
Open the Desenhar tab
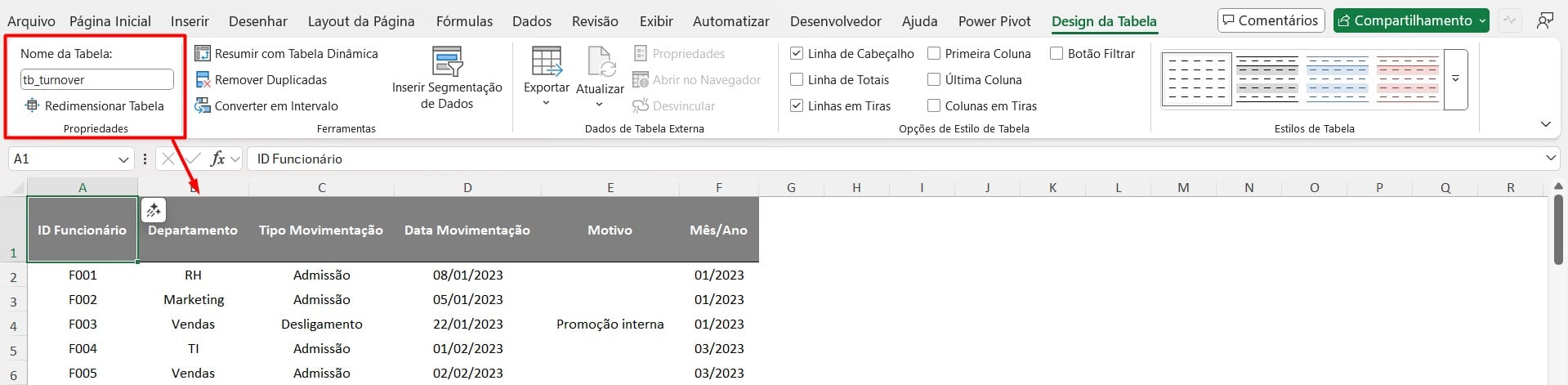(x=258, y=21)
